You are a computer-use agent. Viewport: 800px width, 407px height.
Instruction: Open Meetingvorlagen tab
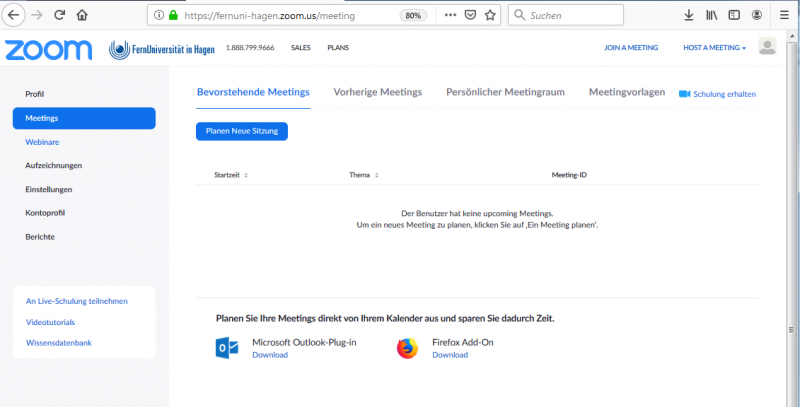[627, 92]
